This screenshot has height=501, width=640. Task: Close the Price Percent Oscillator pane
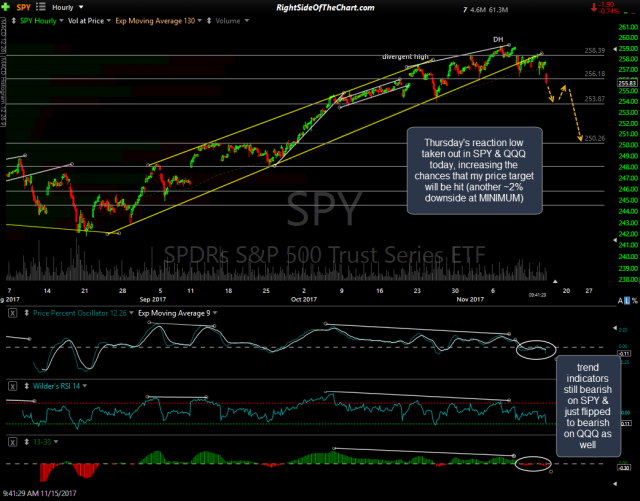pyautogui.click(x=13, y=314)
